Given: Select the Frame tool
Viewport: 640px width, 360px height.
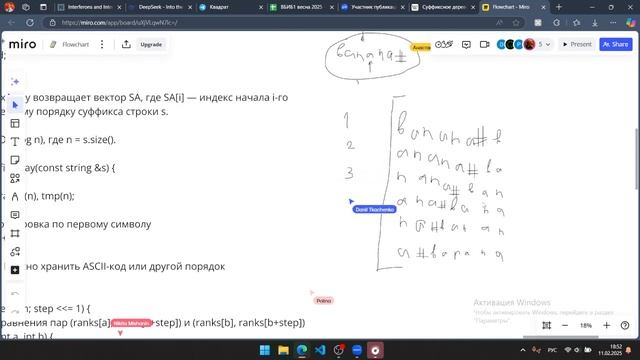Looking at the screenshot, I should (x=15, y=233).
